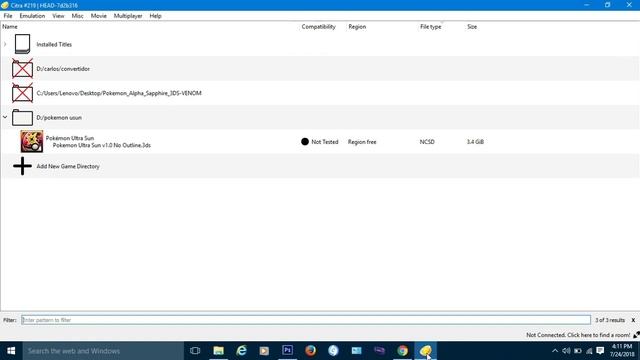Click the Add New Game Directory label
This screenshot has width=640, height=360.
pos(68,167)
